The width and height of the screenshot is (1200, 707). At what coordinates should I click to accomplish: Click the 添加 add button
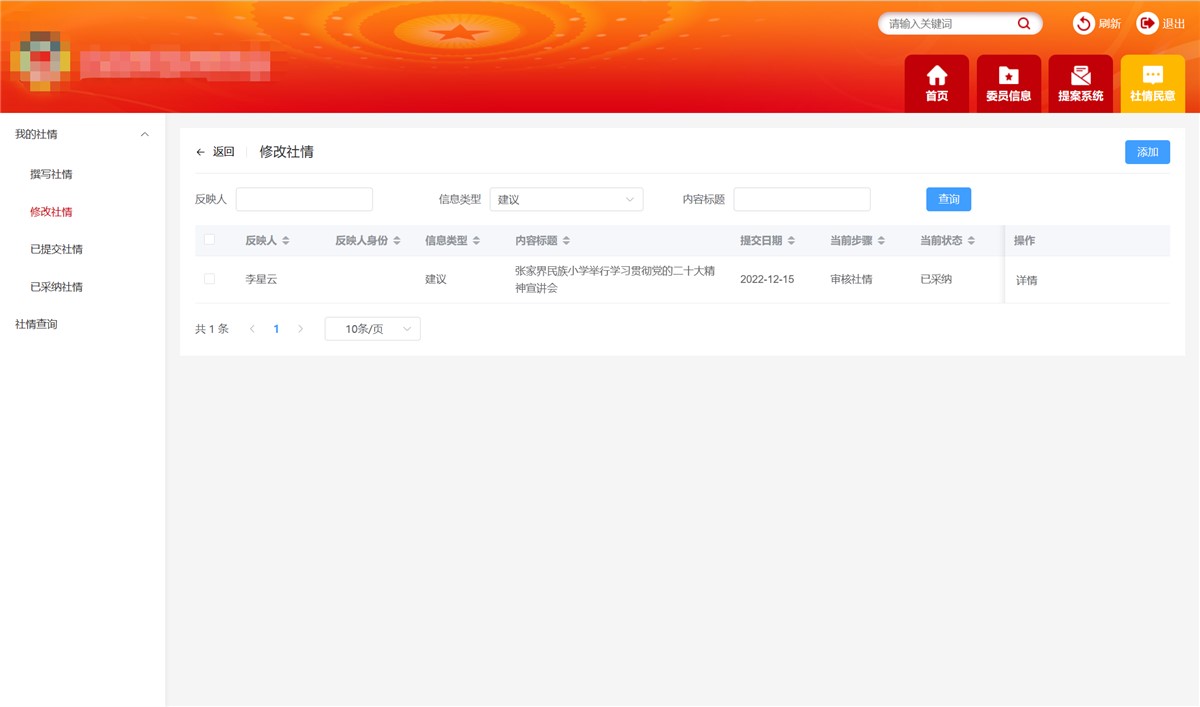[1147, 151]
